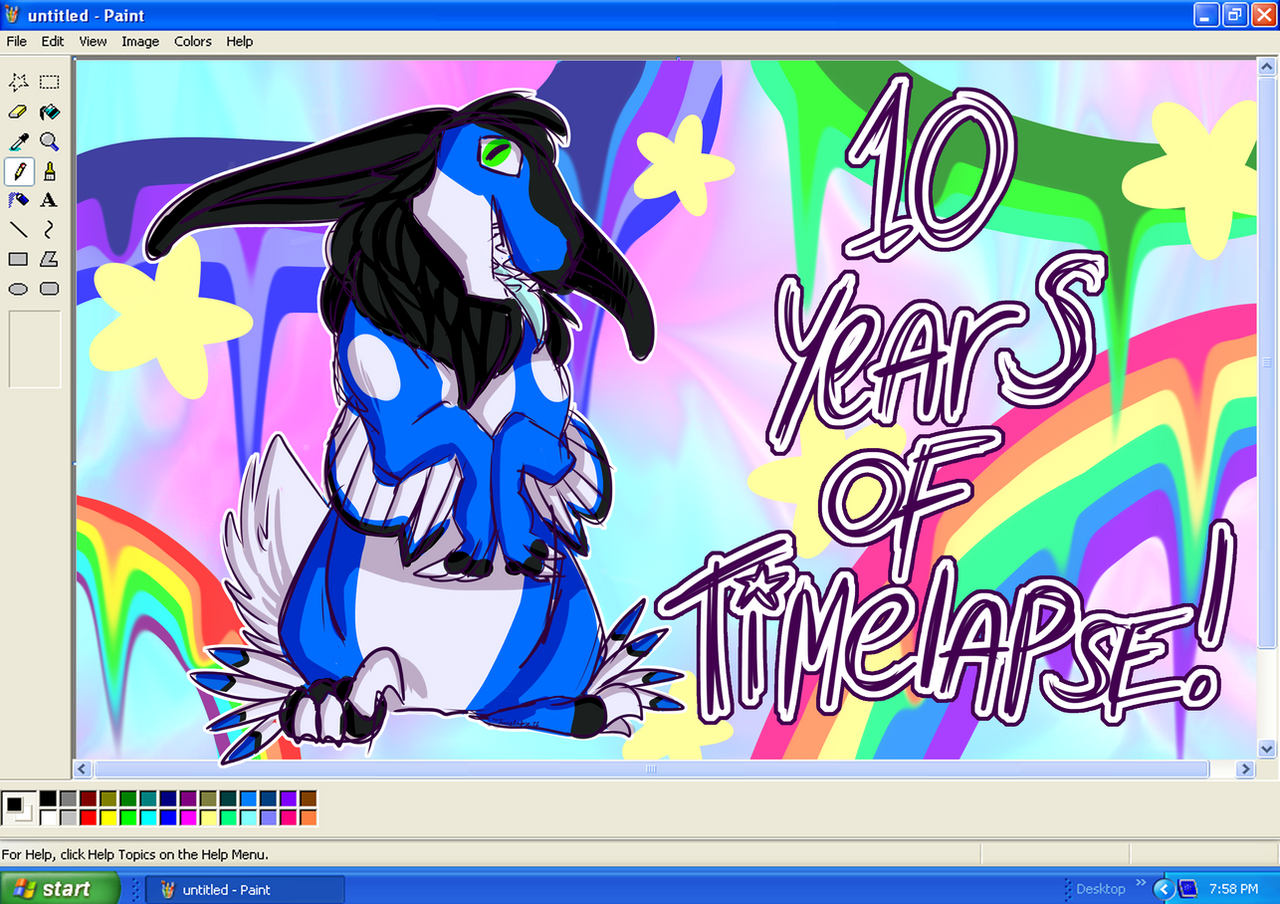Screen dimensions: 1280x904
Task: Choose the violet purple swatch
Action: [288, 799]
